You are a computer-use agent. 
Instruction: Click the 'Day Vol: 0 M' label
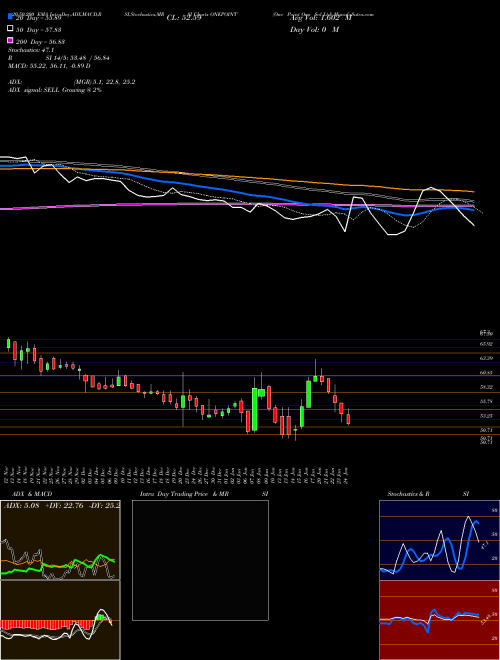pyautogui.click(x=314, y=30)
